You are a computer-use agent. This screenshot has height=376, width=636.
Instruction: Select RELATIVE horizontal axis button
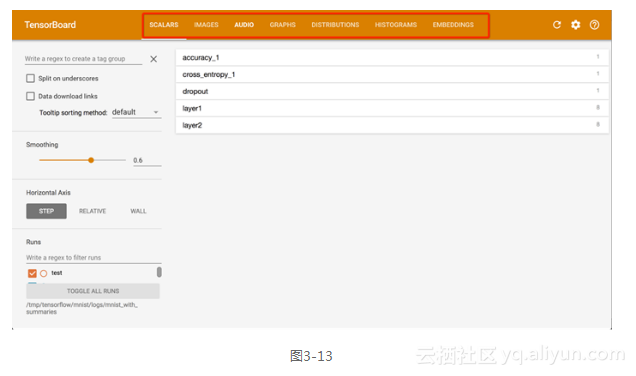92,211
